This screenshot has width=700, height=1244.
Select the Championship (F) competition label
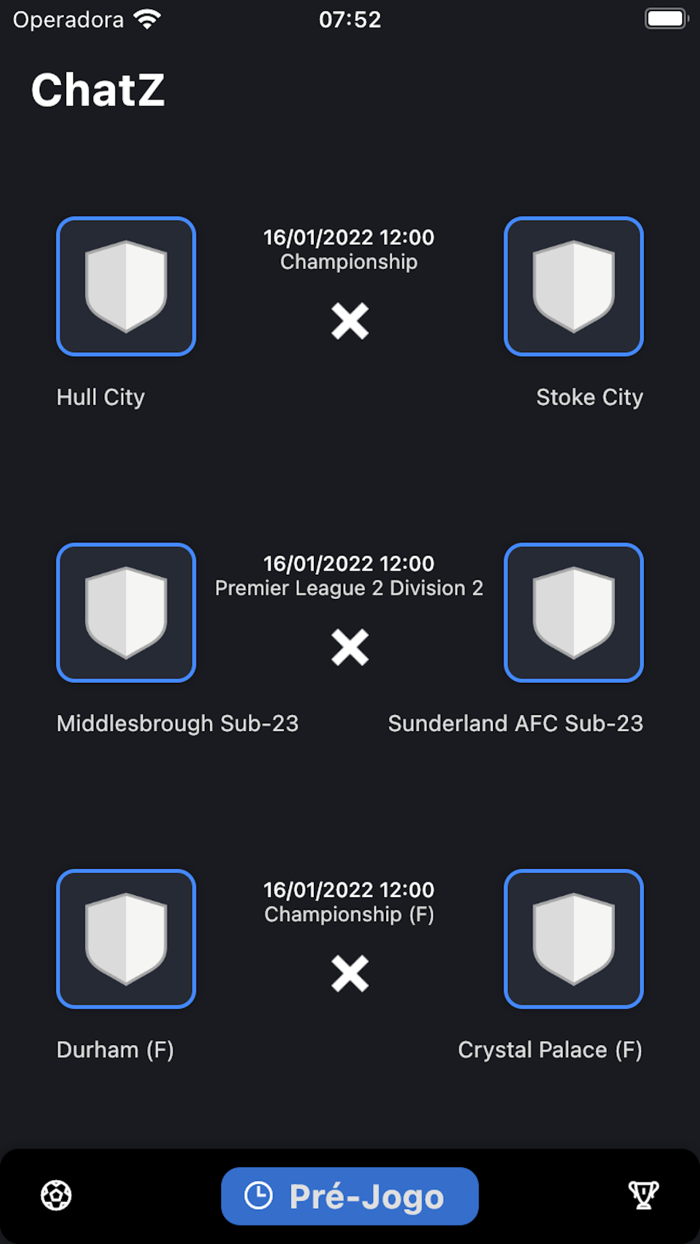[x=349, y=914]
